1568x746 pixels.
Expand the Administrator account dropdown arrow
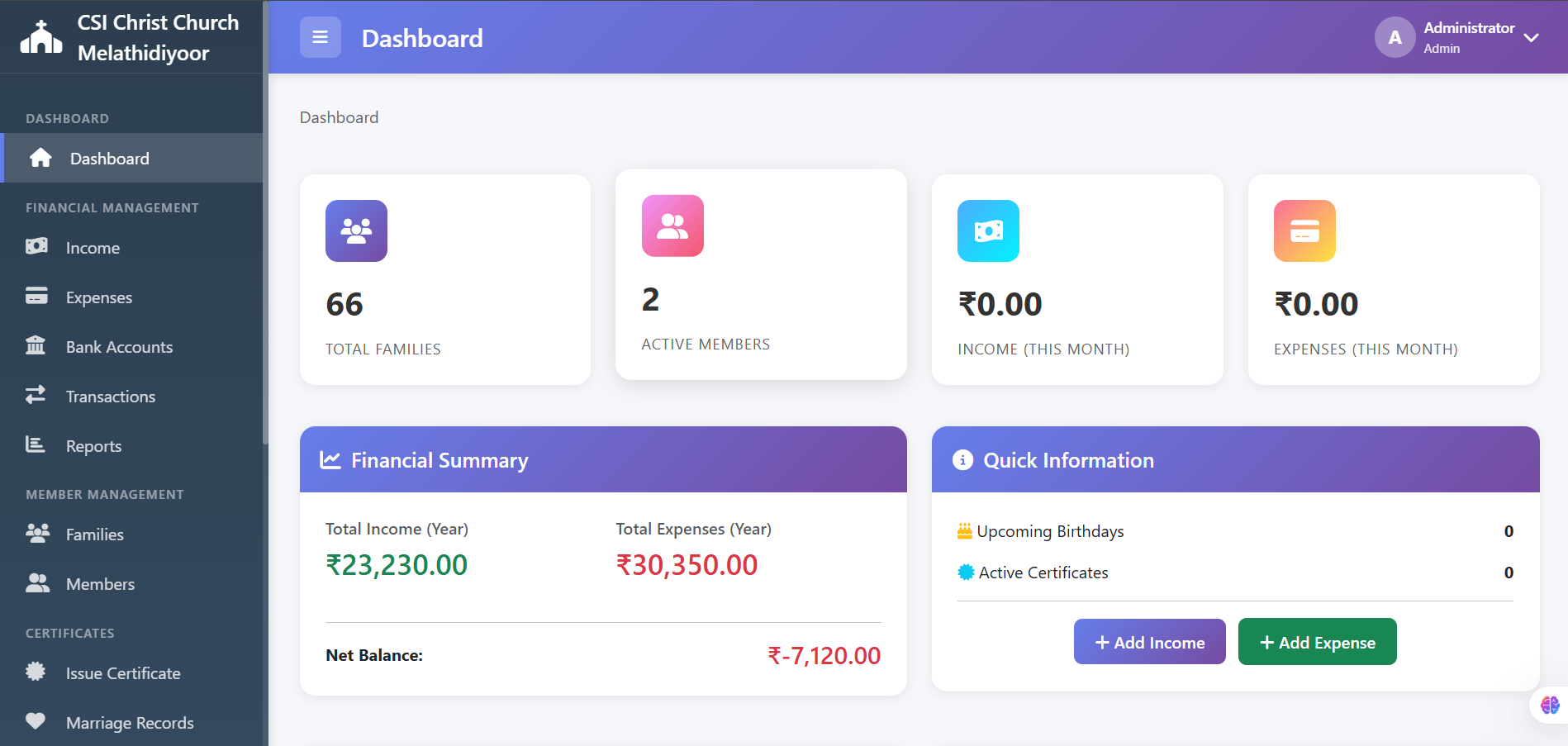tap(1531, 38)
